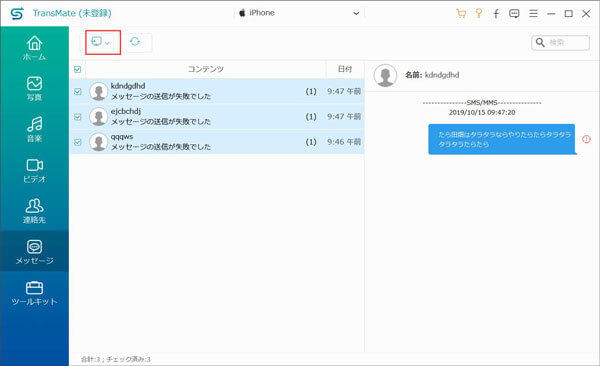Click the TransMate logo icon
The height and width of the screenshot is (366, 600).
coord(17,14)
